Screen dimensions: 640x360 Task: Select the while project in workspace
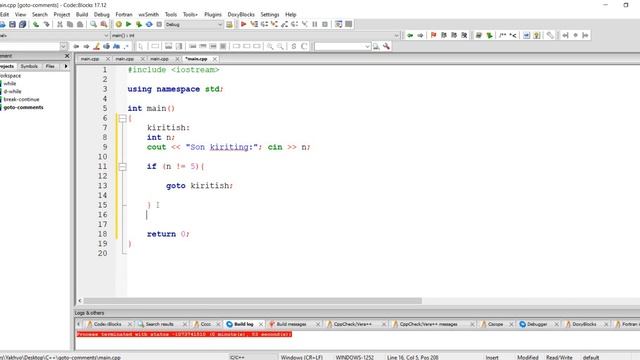10,83
